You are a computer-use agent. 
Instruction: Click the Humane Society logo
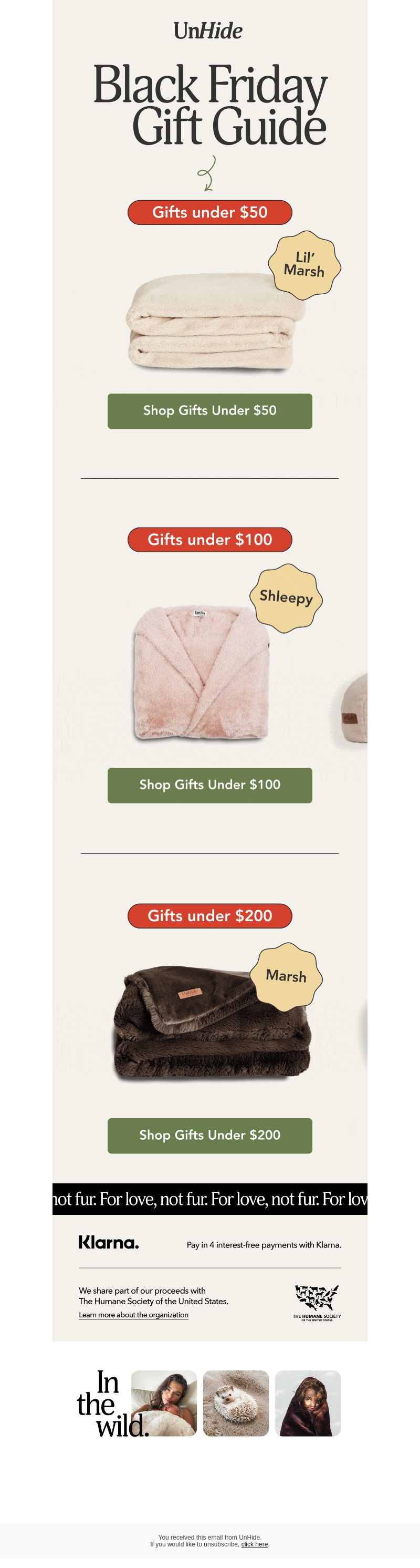pos(317,1303)
